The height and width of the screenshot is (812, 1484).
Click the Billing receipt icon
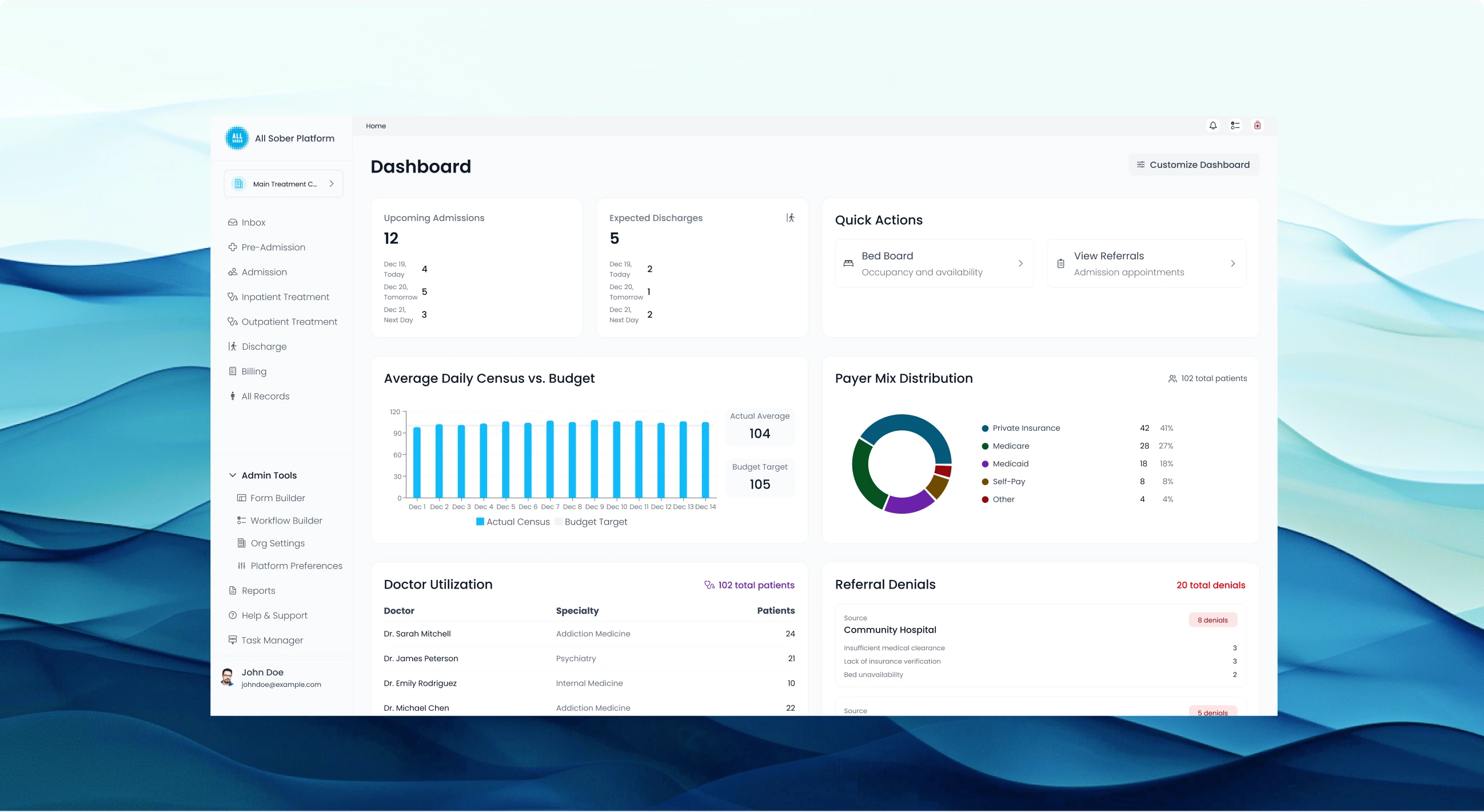pos(233,371)
